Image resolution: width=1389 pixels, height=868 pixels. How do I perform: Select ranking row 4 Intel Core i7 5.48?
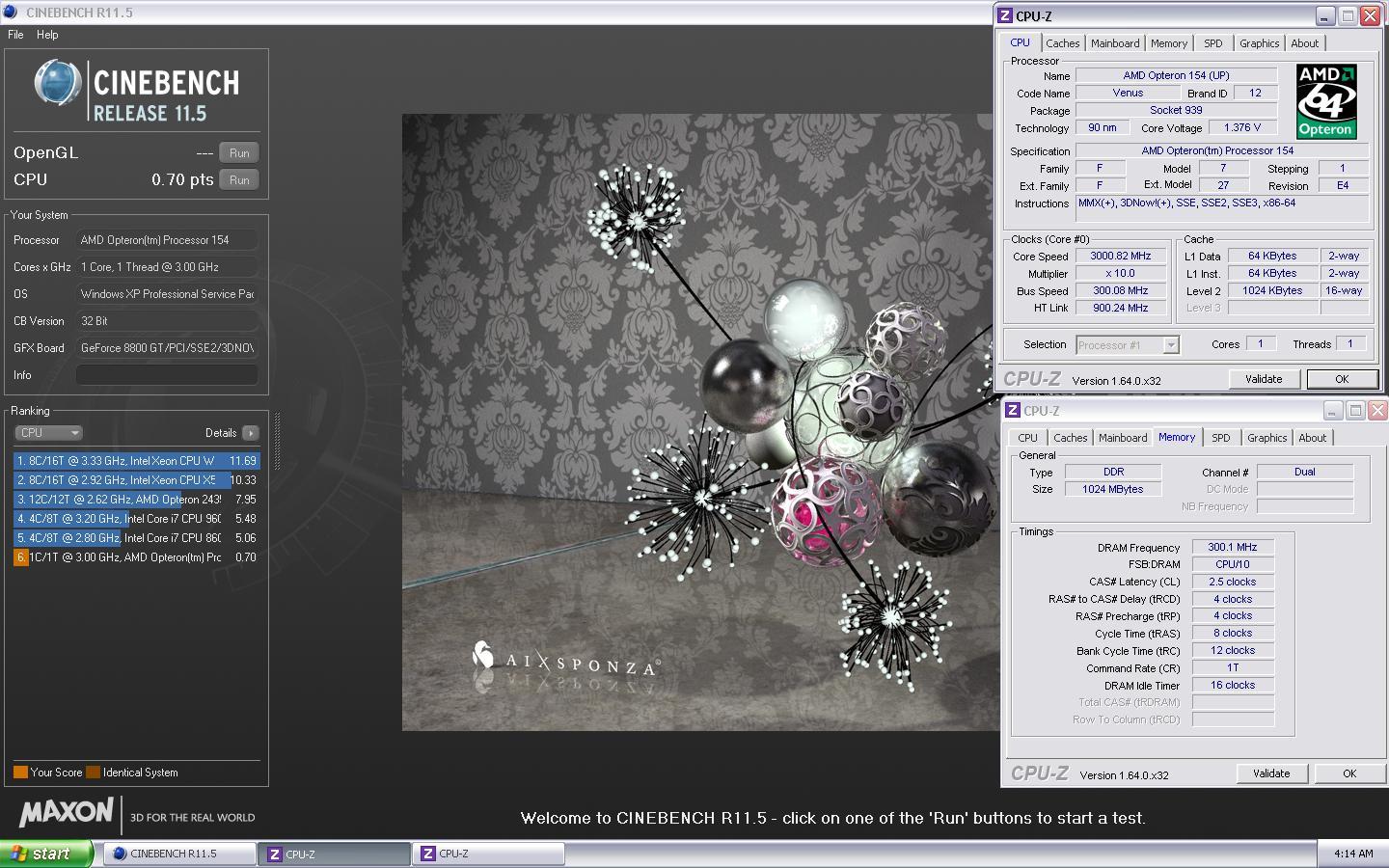pyautogui.click(x=136, y=519)
